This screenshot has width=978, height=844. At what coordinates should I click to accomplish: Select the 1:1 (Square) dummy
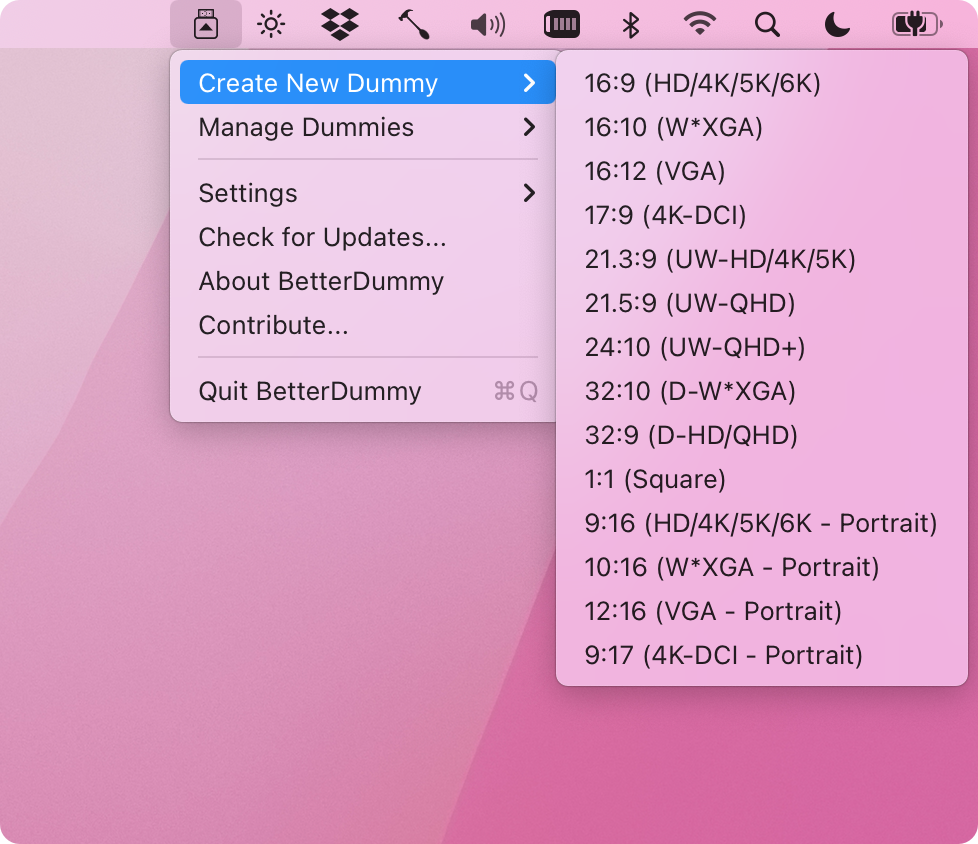(x=761, y=479)
